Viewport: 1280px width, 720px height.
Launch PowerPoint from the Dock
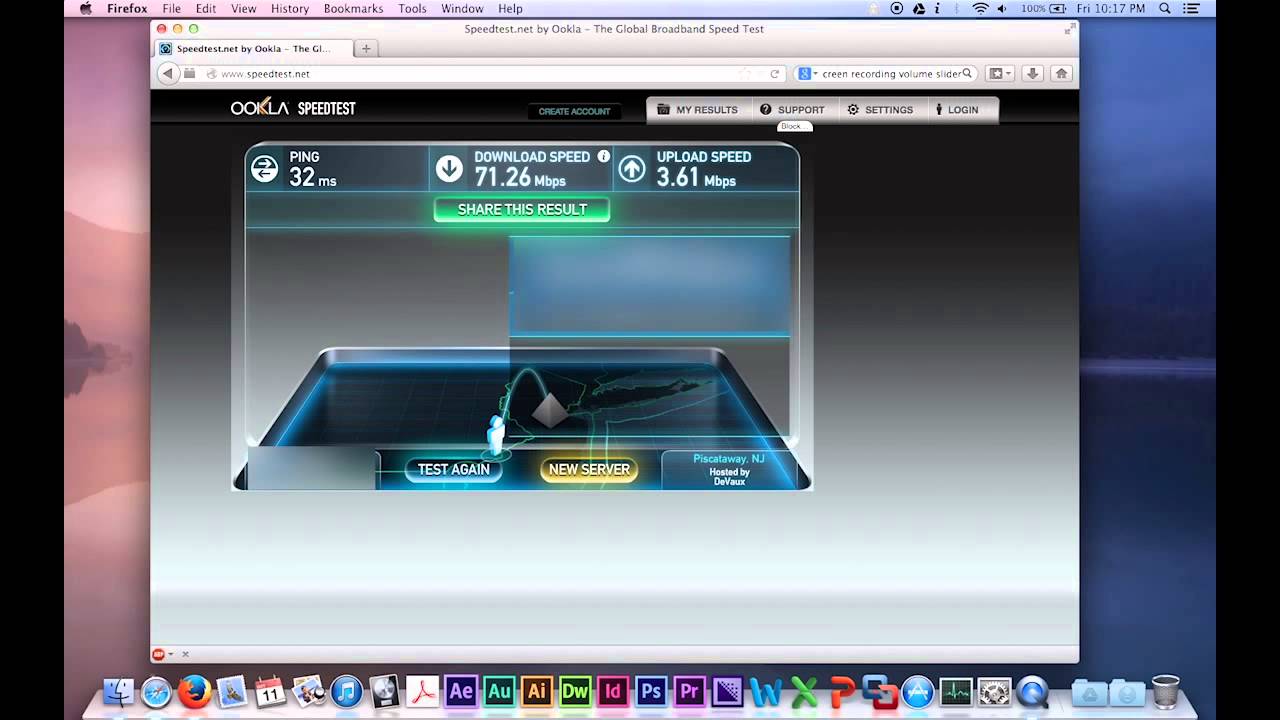841,692
